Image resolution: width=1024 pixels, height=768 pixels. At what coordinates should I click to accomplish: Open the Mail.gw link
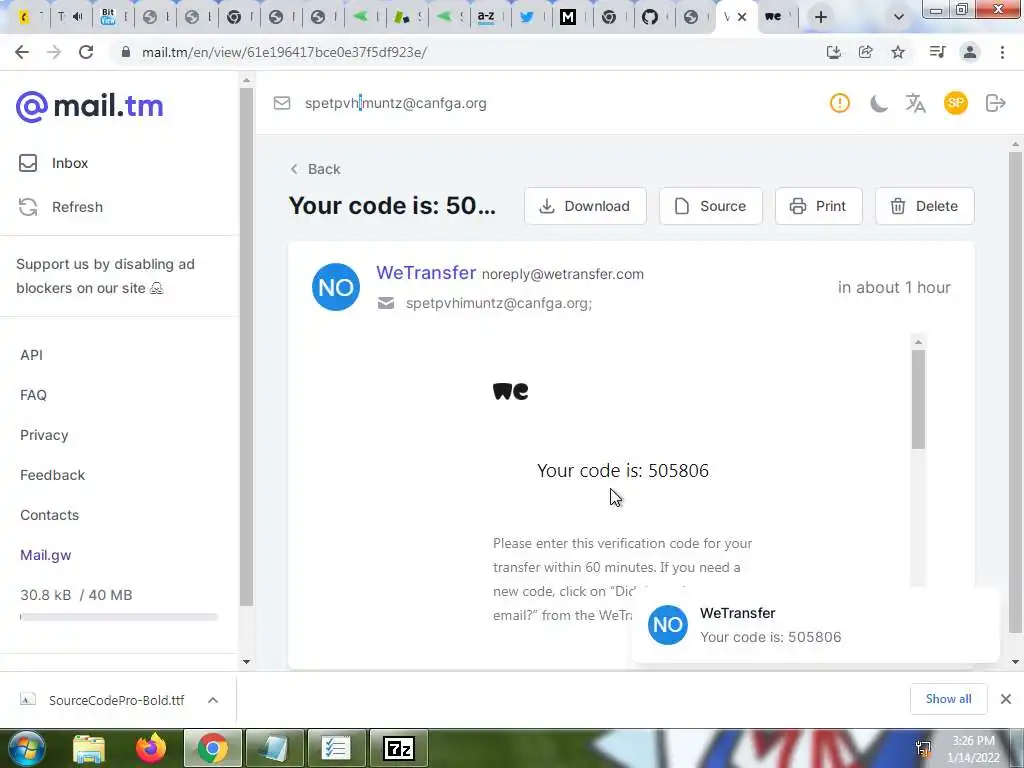(46, 555)
